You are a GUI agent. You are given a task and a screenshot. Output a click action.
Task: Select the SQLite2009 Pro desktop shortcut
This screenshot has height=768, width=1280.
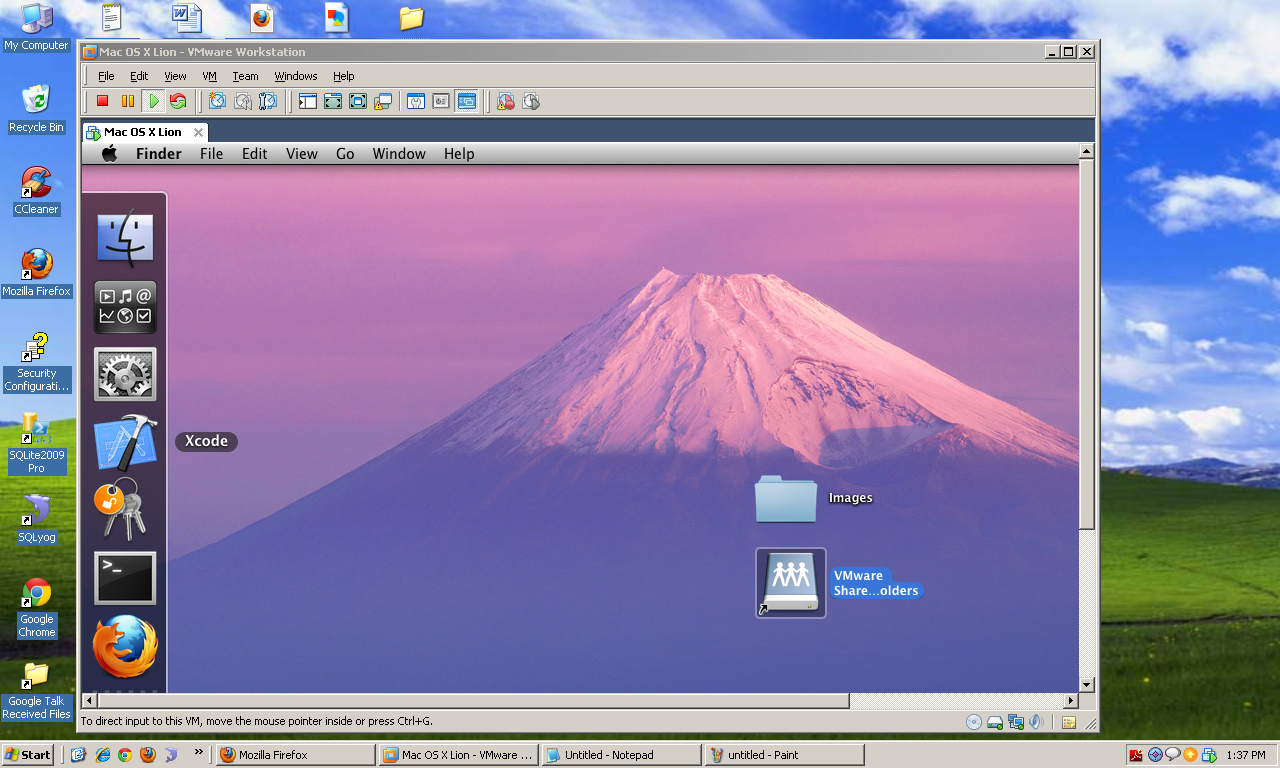point(36,442)
